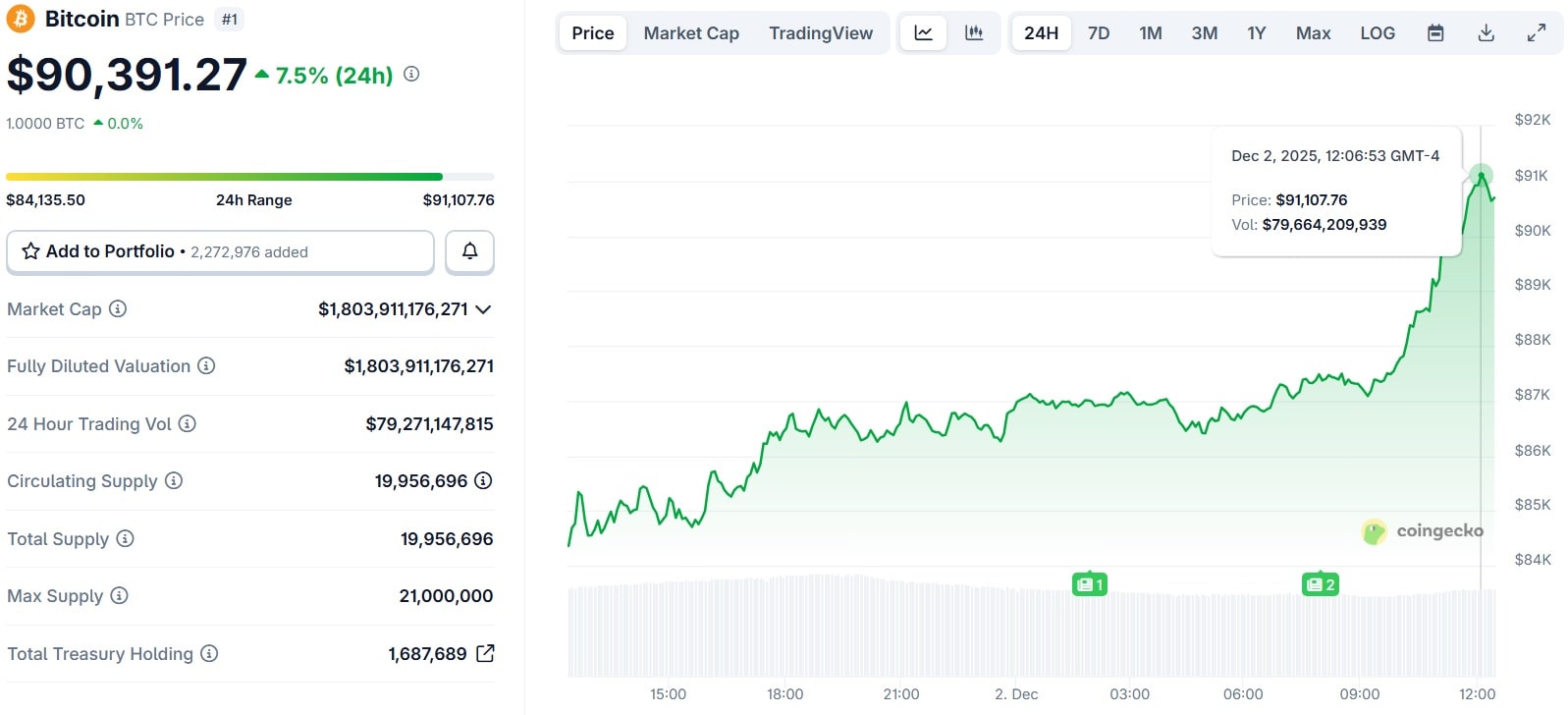Download chart data icon
Image resolution: width=1568 pixels, height=715 pixels.
click(1487, 33)
